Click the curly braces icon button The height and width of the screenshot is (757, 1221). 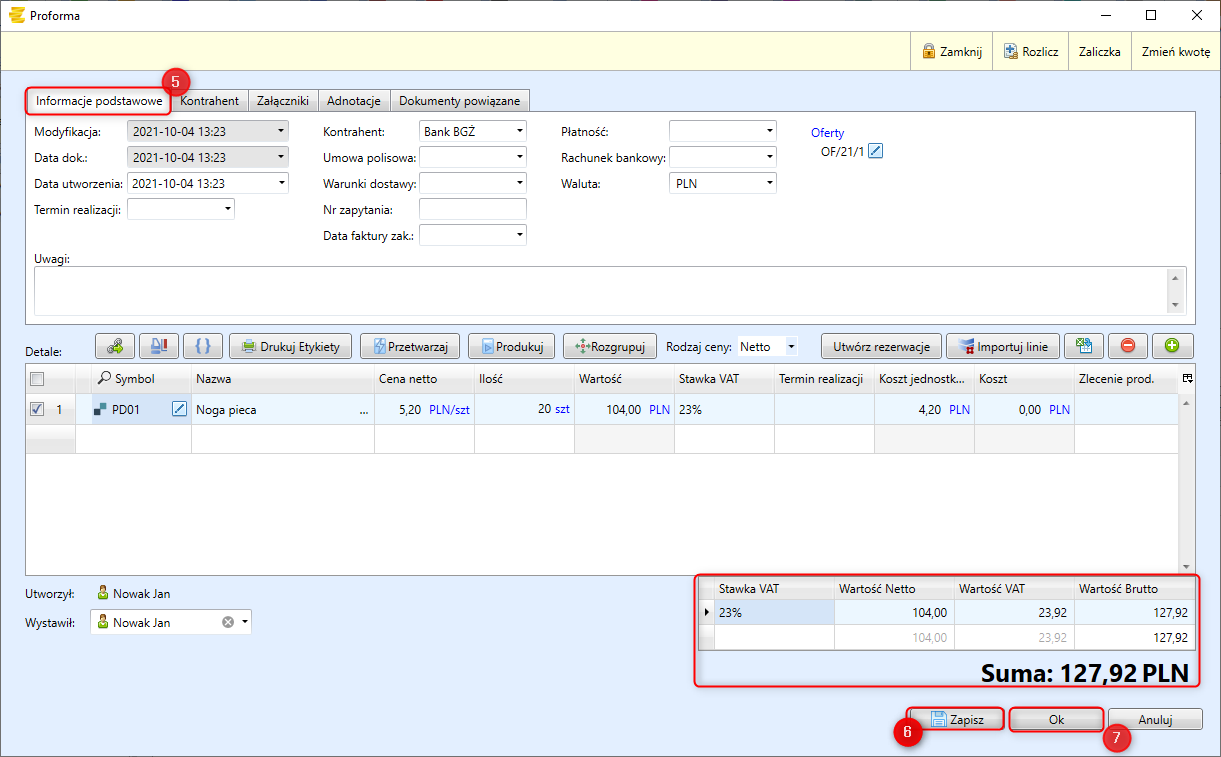(x=203, y=346)
